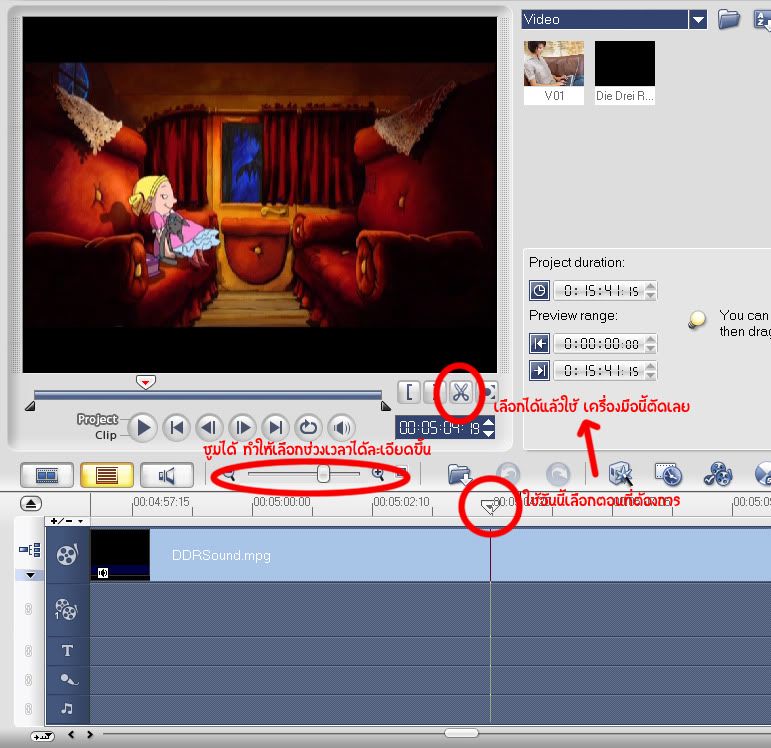Open the library folder icon beside Video dropdown
This screenshot has width=771, height=748.
click(x=729, y=19)
